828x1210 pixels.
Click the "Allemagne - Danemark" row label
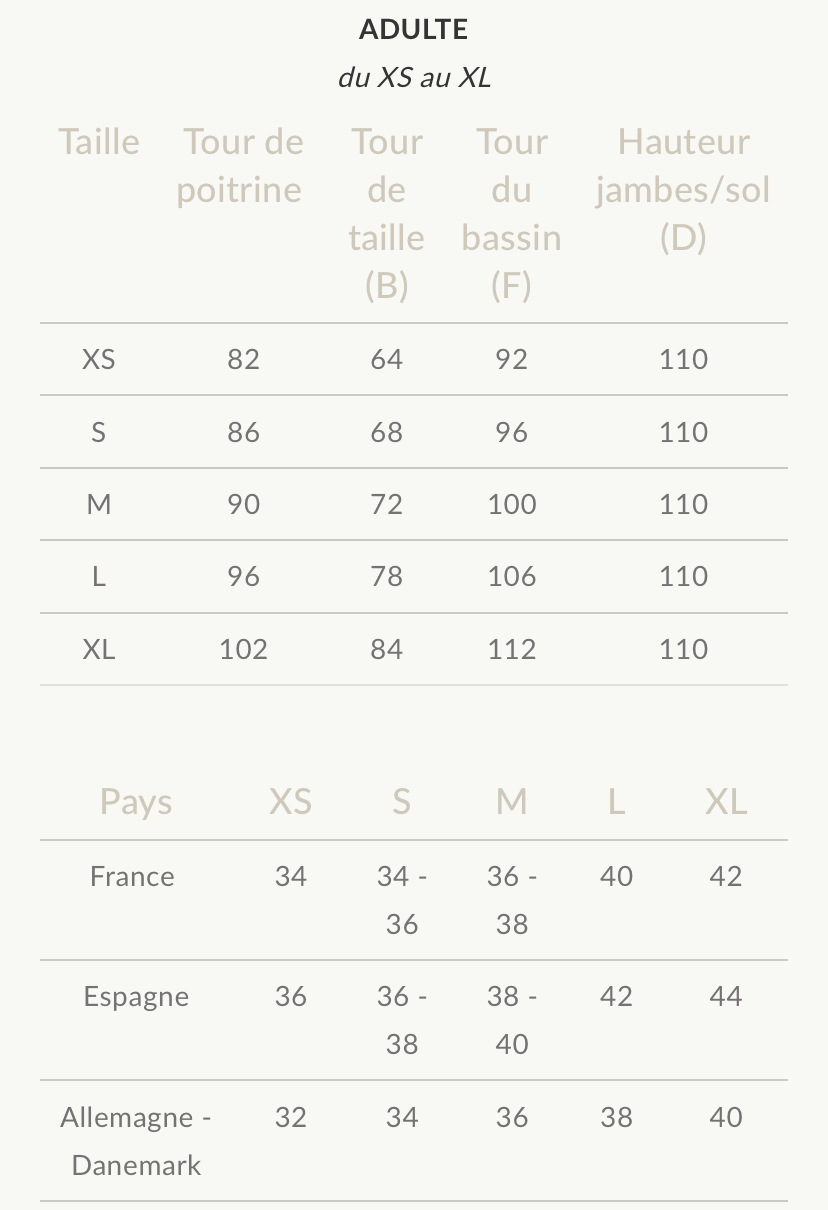(136, 1141)
